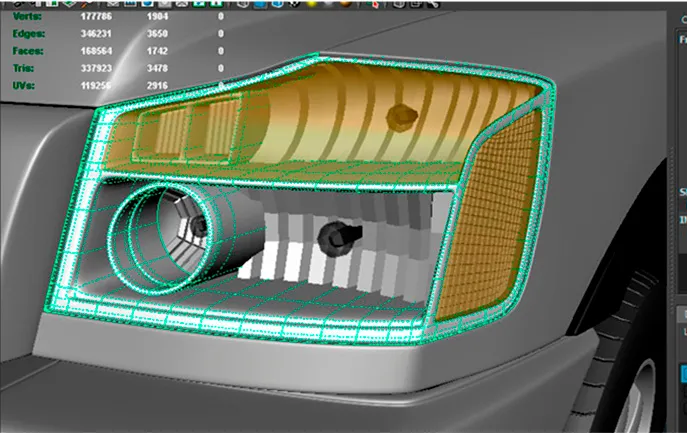Click the yellow sphere icon in toolbar
687x433 pixels.
tap(311, 4)
